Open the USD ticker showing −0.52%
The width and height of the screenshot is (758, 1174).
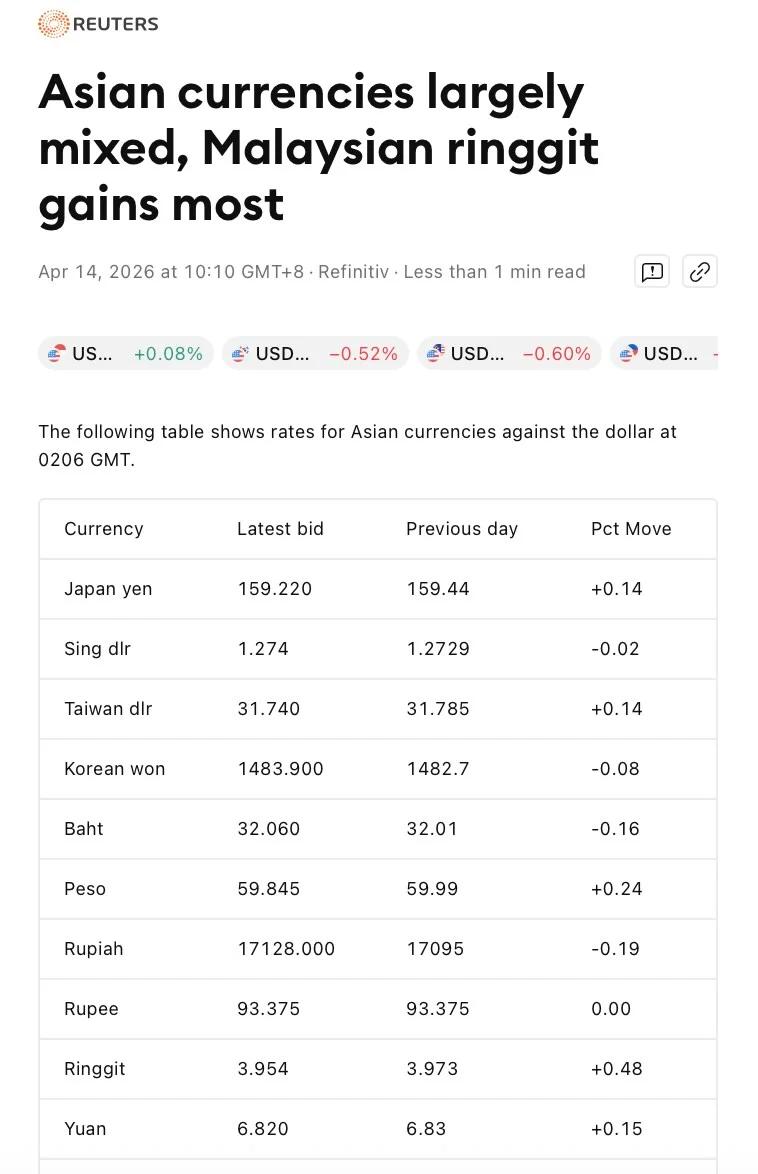(315, 353)
